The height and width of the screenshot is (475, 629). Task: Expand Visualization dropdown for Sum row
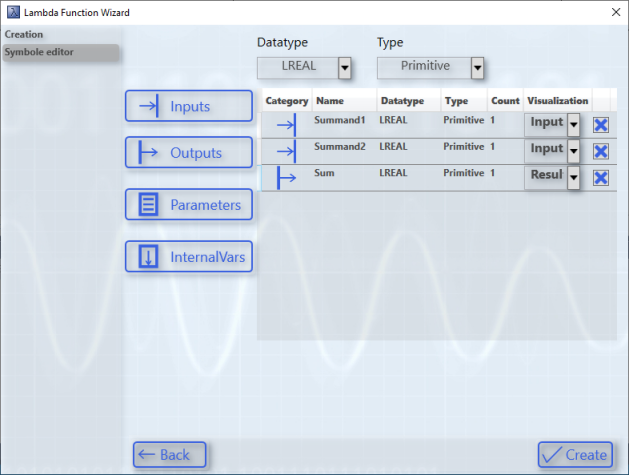573,178
